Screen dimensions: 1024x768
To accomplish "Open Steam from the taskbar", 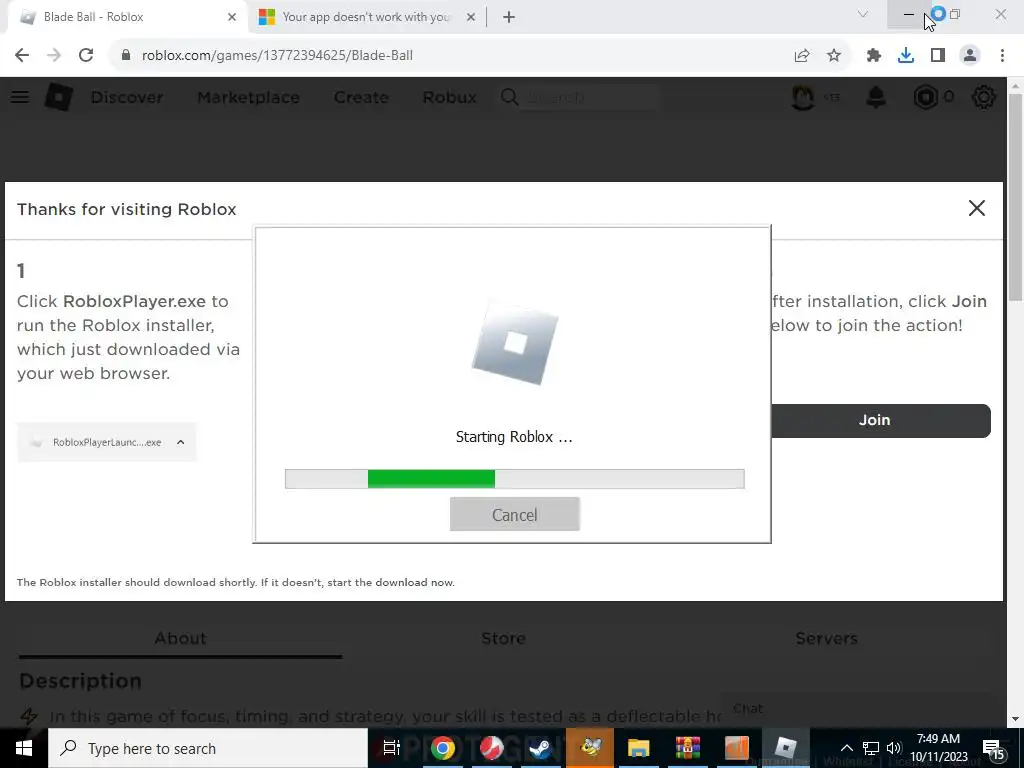I will (x=540, y=748).
